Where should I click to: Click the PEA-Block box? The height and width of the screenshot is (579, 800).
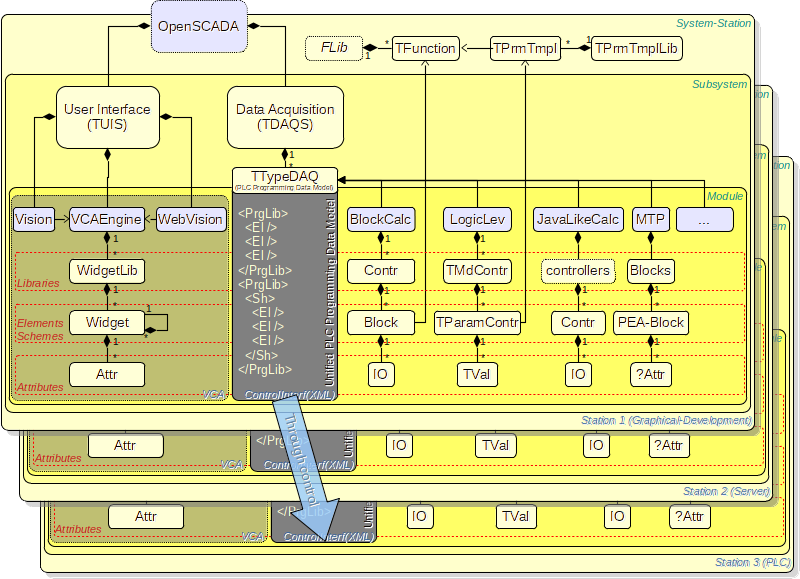pyautogui.click(x=651, y=322)
